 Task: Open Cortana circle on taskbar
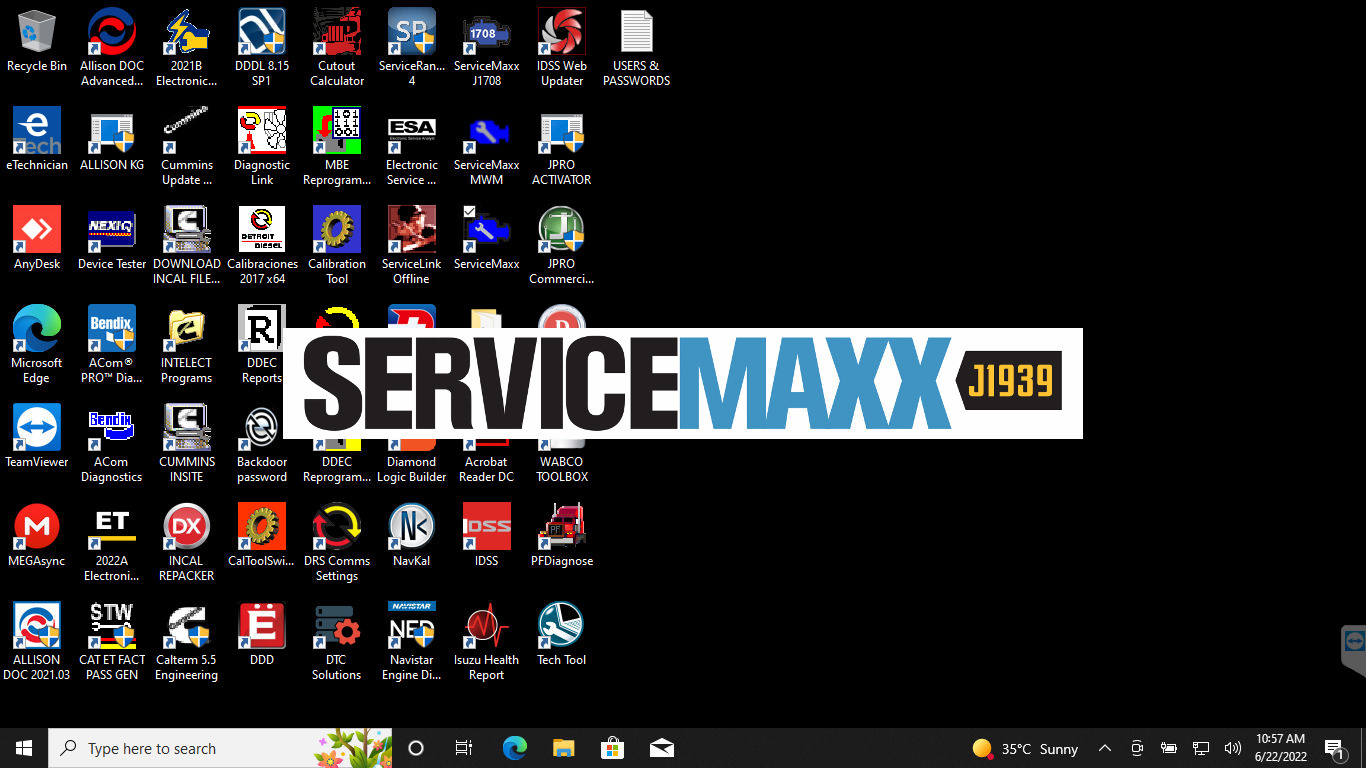click(416, 748)
